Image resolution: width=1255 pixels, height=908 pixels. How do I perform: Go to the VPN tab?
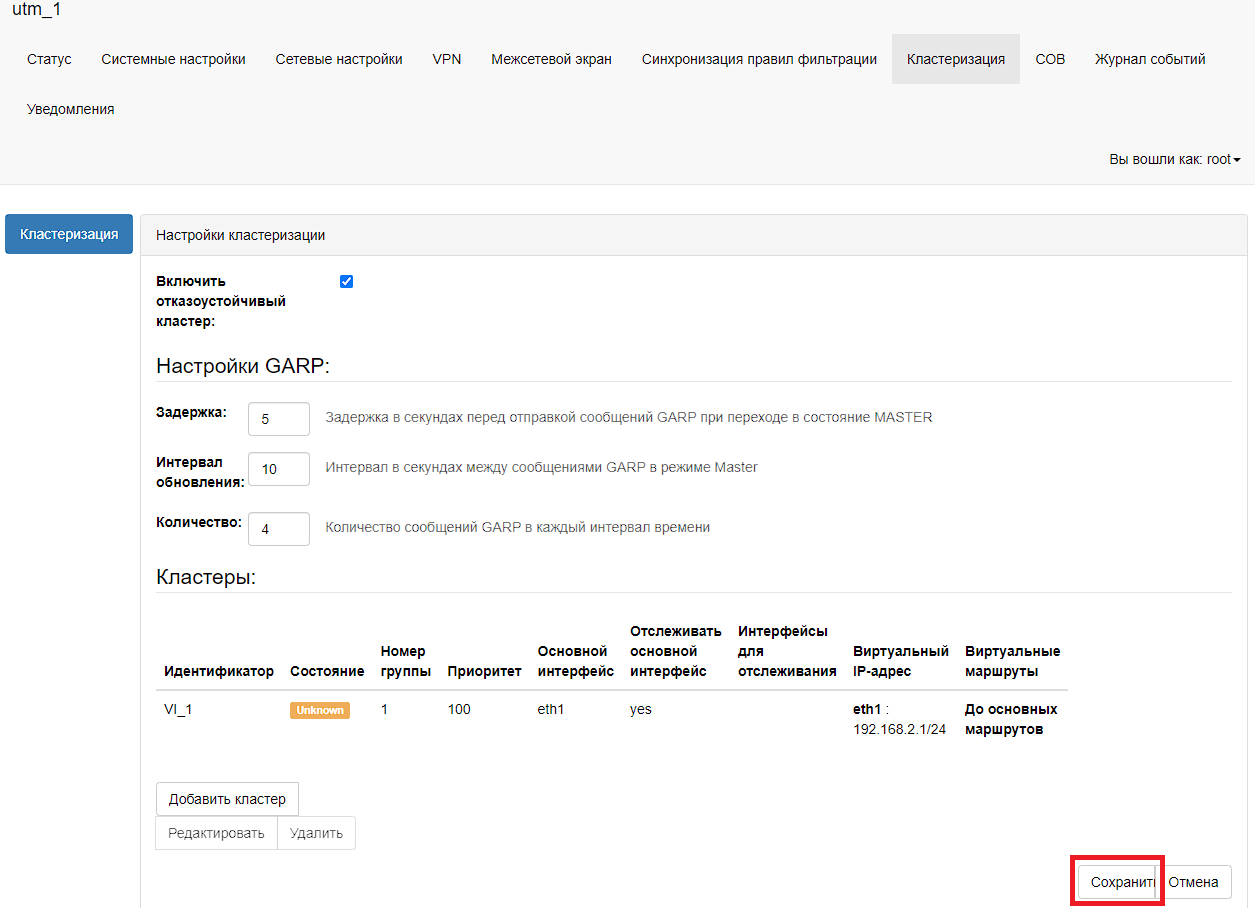click(x=447, y=59)
